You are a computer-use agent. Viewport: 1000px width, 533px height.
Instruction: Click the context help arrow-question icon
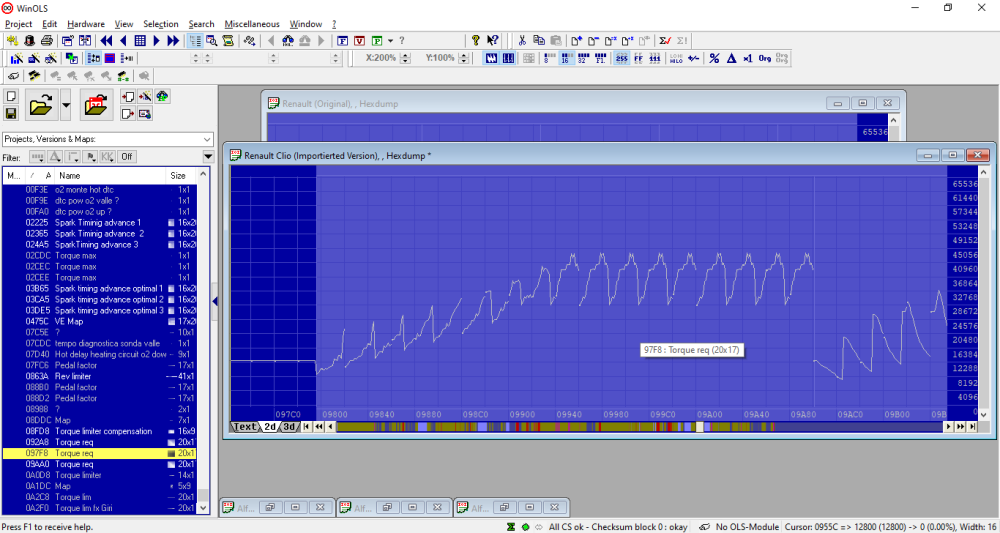492,40
